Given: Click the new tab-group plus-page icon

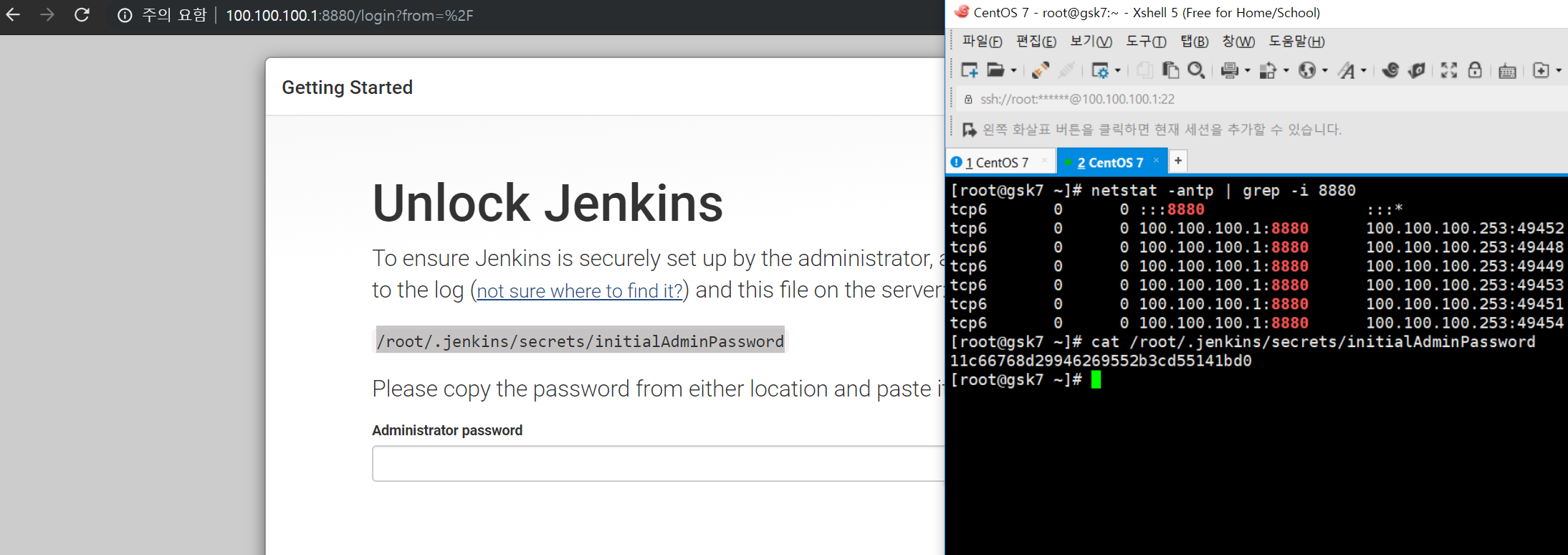Looking at the screenshot, I should (1541, 70).
